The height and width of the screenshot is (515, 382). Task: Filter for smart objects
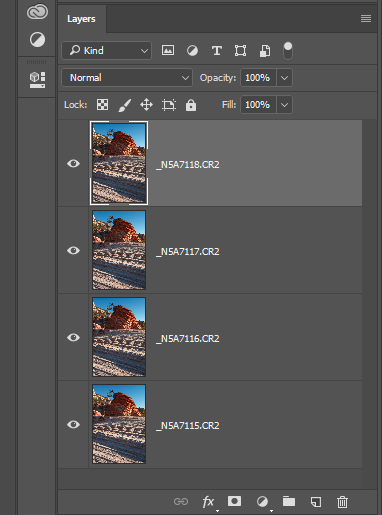[x=265, y=51]
